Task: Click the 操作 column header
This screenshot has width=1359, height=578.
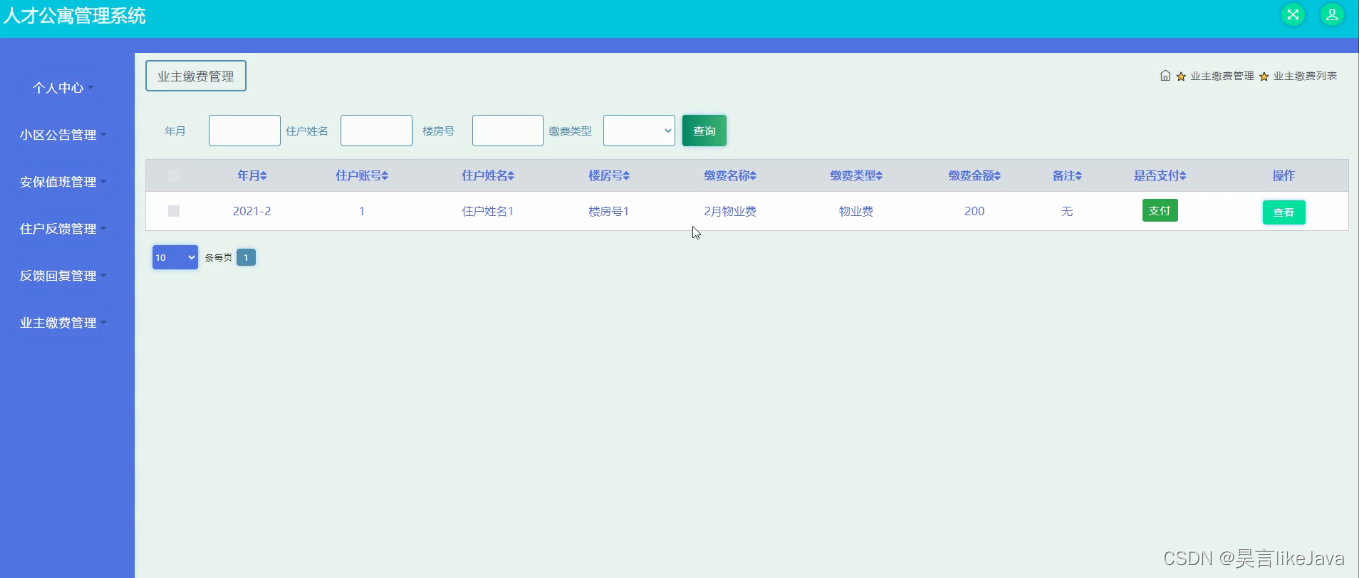Action: click(x=1284, y=175)
